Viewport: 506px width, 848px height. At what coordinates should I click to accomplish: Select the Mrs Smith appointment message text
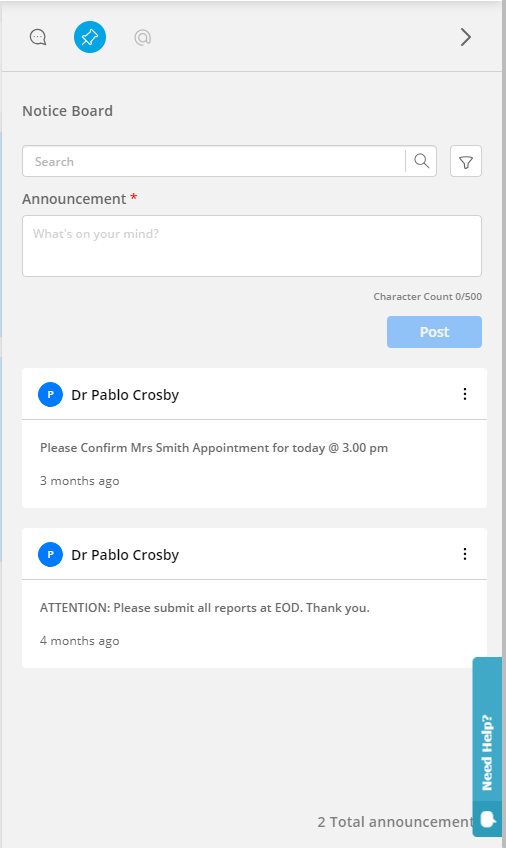(x=214, y=448)
